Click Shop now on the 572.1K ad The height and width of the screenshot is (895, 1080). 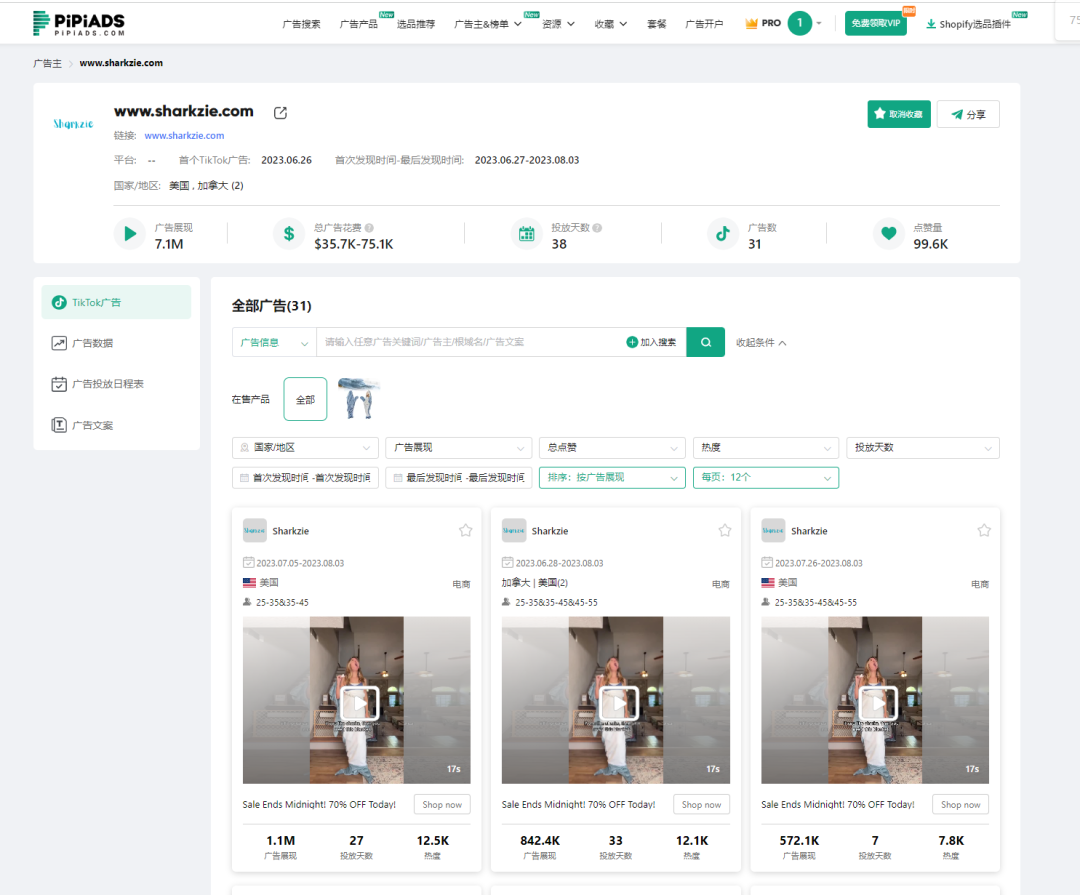tap(961, 805)
